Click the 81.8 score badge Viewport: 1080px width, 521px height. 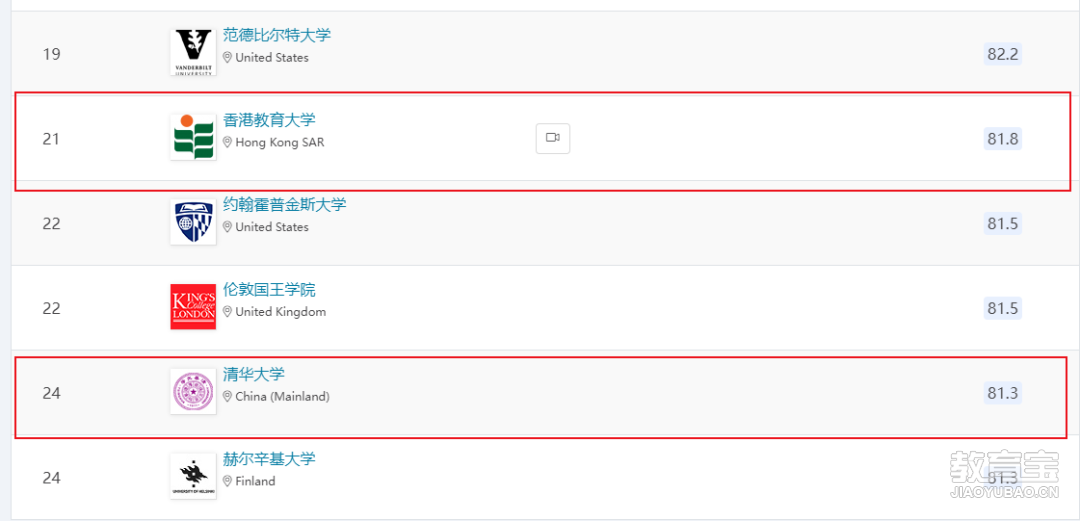pos(1002,139)
